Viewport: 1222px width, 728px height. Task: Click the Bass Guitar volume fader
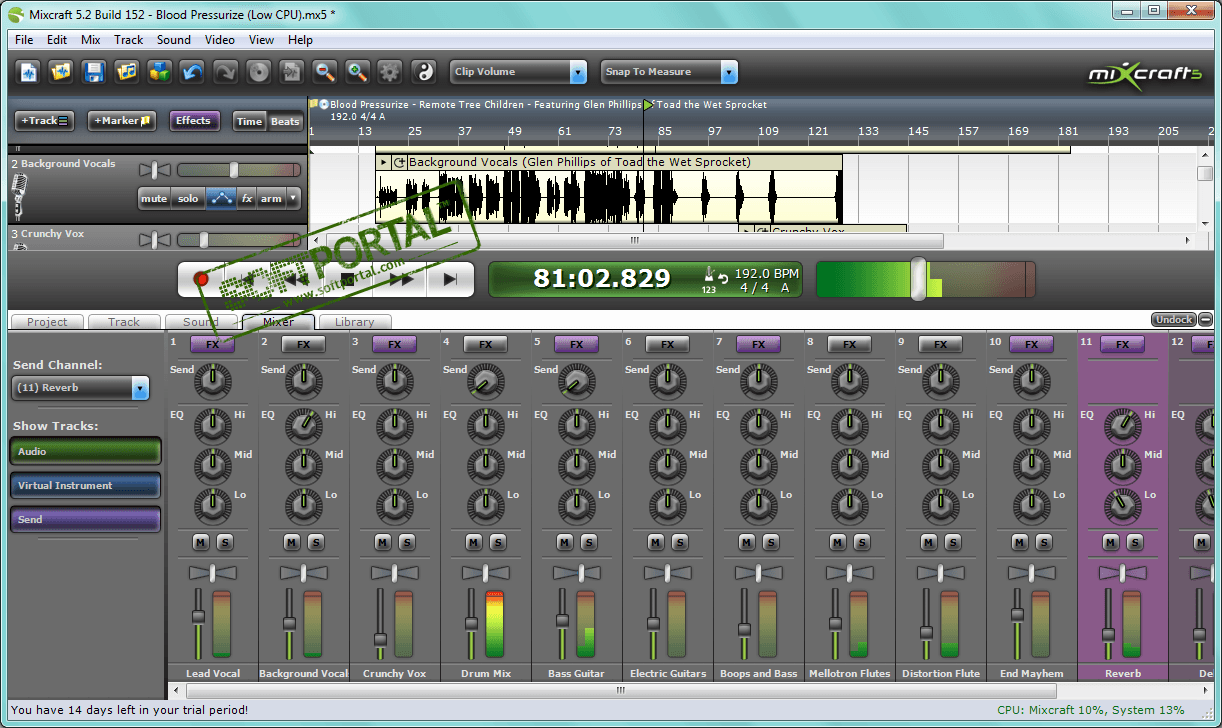[x=562, y=622]
